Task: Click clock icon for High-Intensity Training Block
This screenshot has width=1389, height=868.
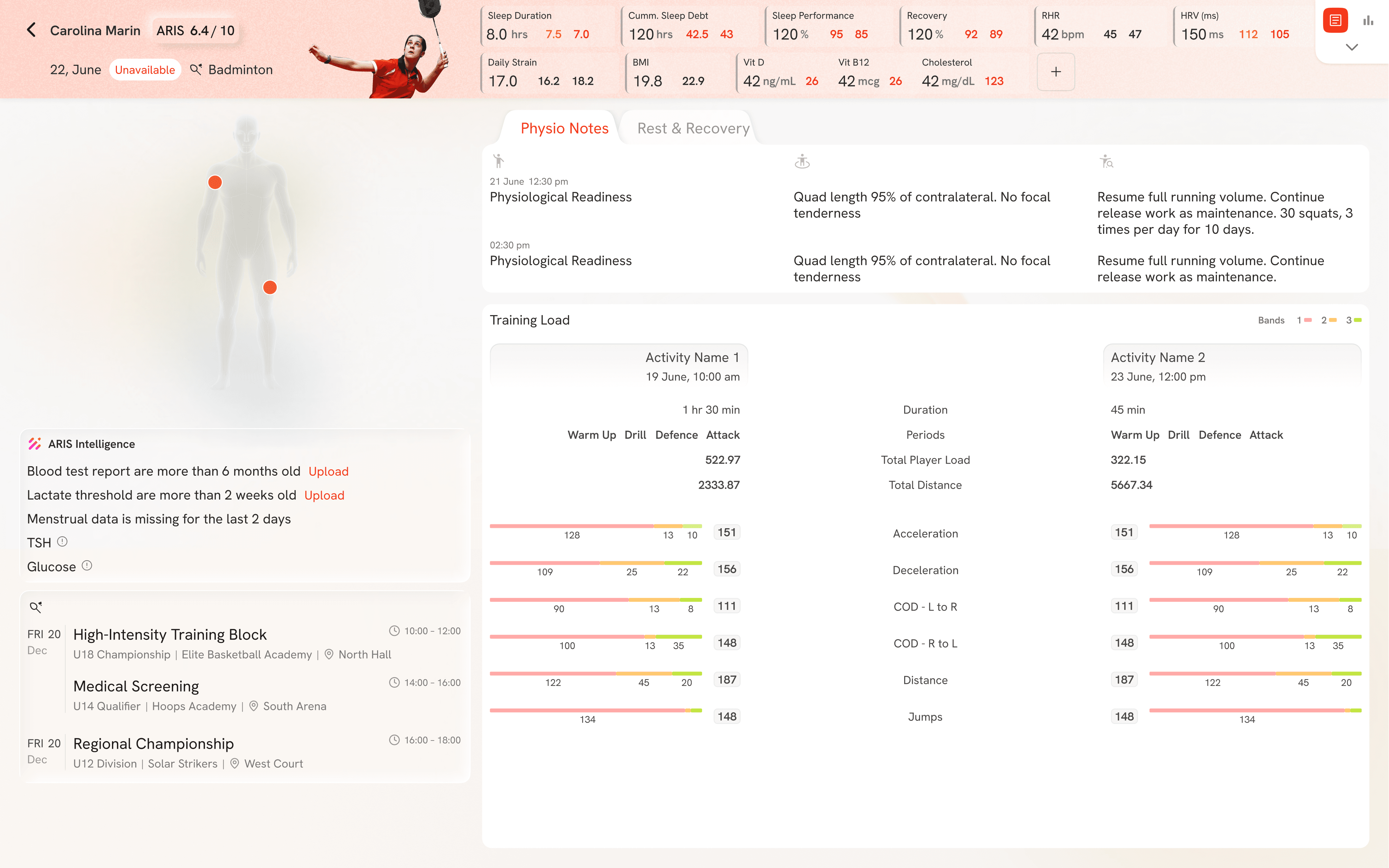Action: 394,631
